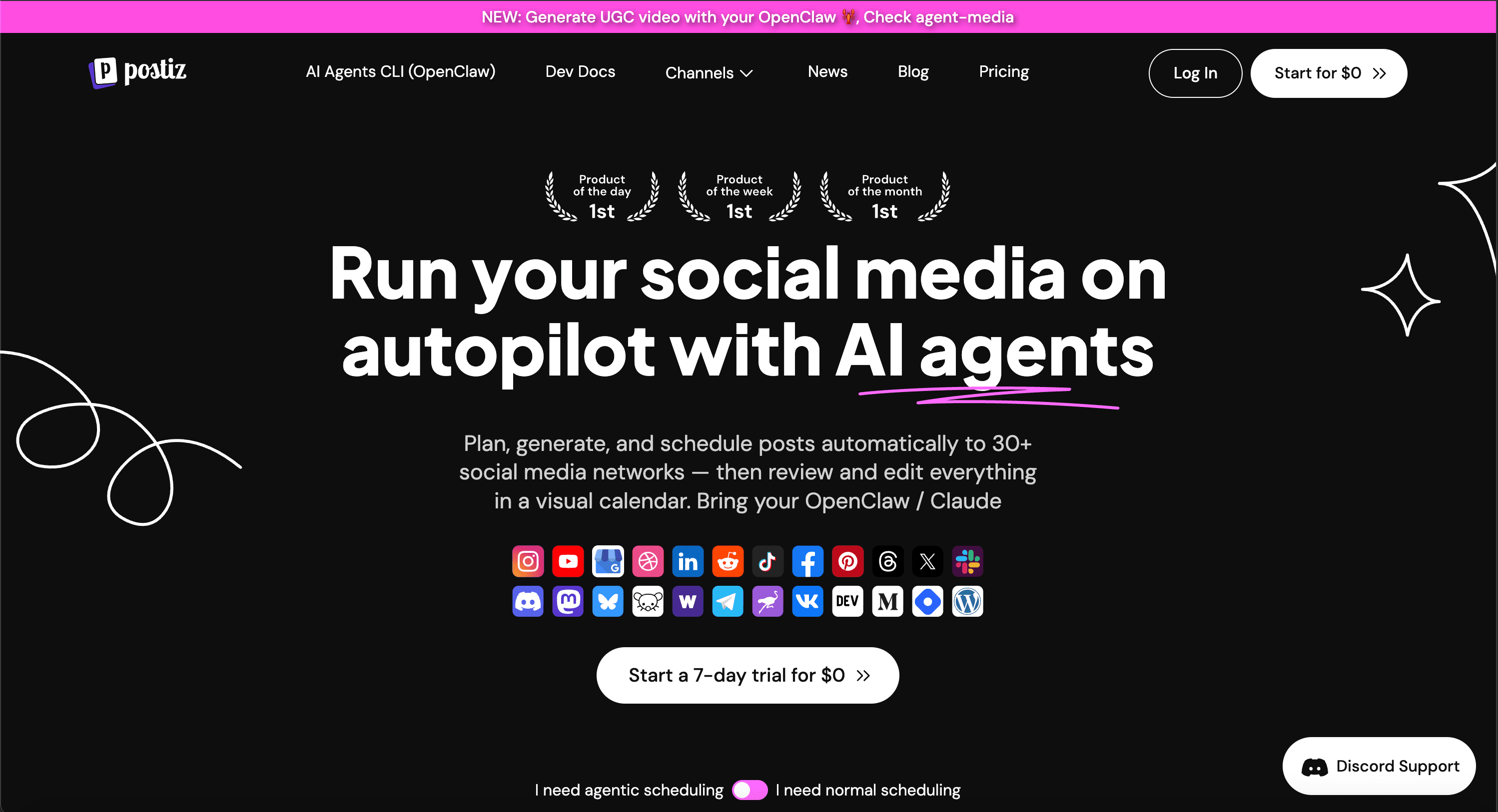Click the Product of the day badge
Image resolution: width=1498 pixels, height=812 pixels.
pyautogui.click(x=602, y=196)
